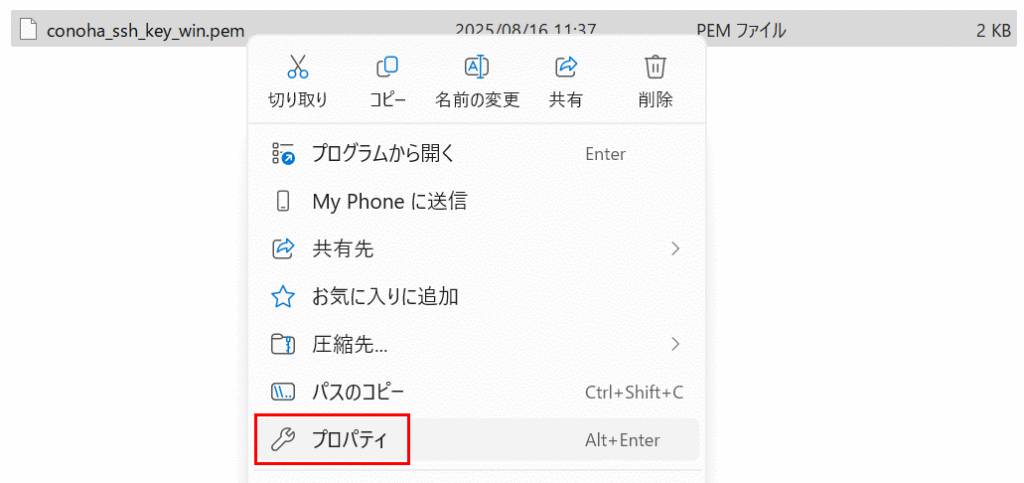Screen dimensions: 1024x483
Task: Click the Copy icon
Action: (x=387, y=67)
